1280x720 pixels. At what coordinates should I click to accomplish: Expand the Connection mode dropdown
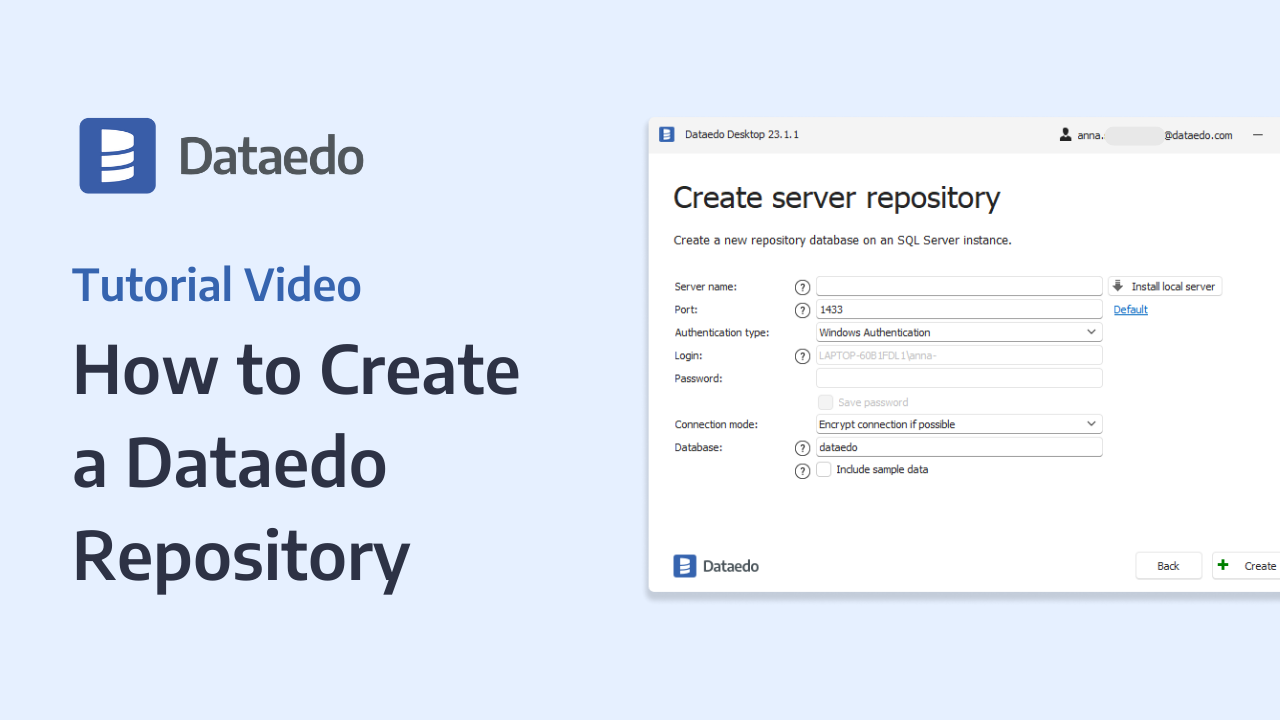point(958,424)
